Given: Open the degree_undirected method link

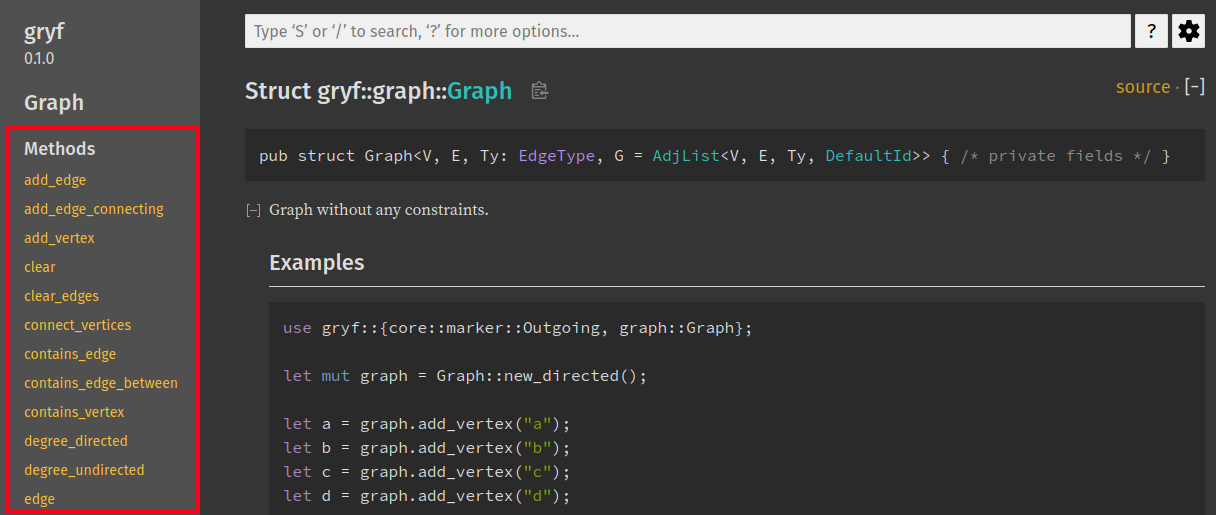Looking at the screenshot, I should 84,470.
